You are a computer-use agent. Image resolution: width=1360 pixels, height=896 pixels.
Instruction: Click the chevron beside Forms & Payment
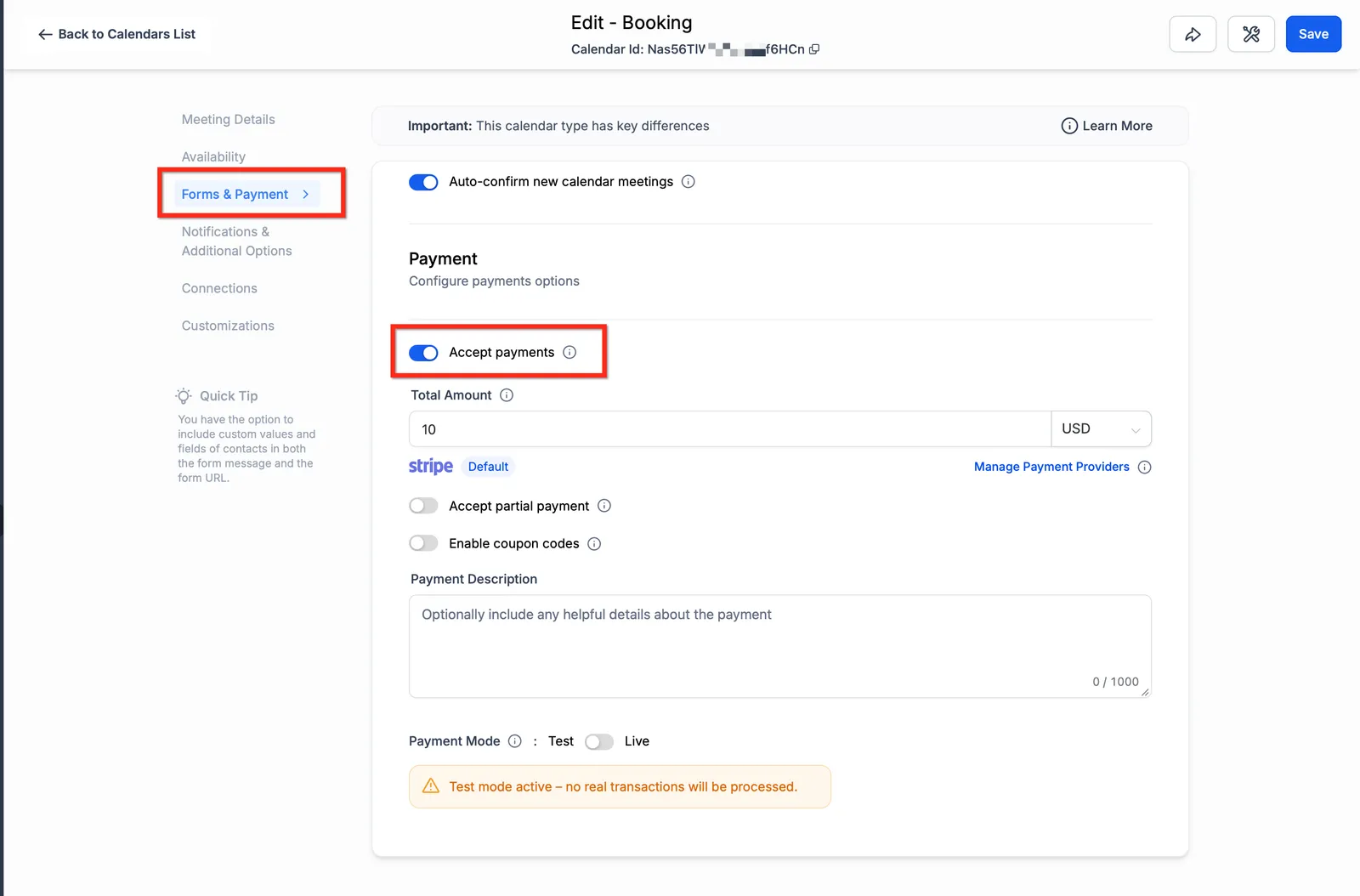[x=305, y=195]
